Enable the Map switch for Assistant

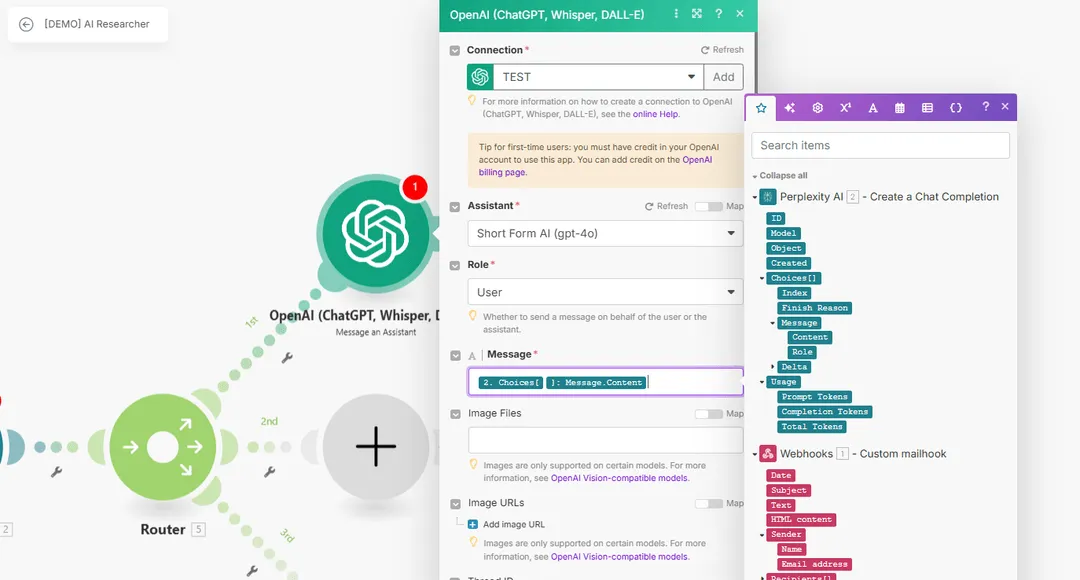(709, 207)
